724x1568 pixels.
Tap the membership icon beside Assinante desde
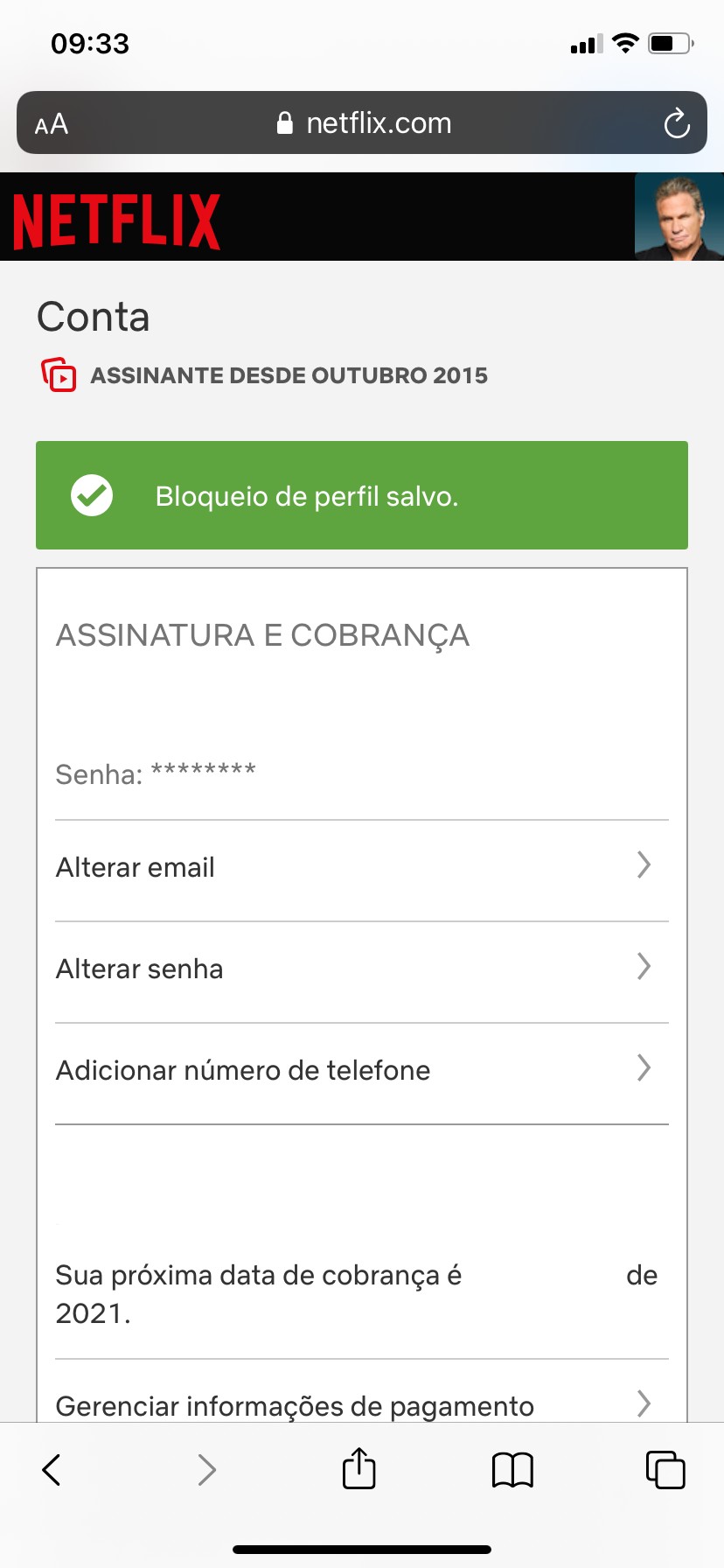[x=59, y=374]
